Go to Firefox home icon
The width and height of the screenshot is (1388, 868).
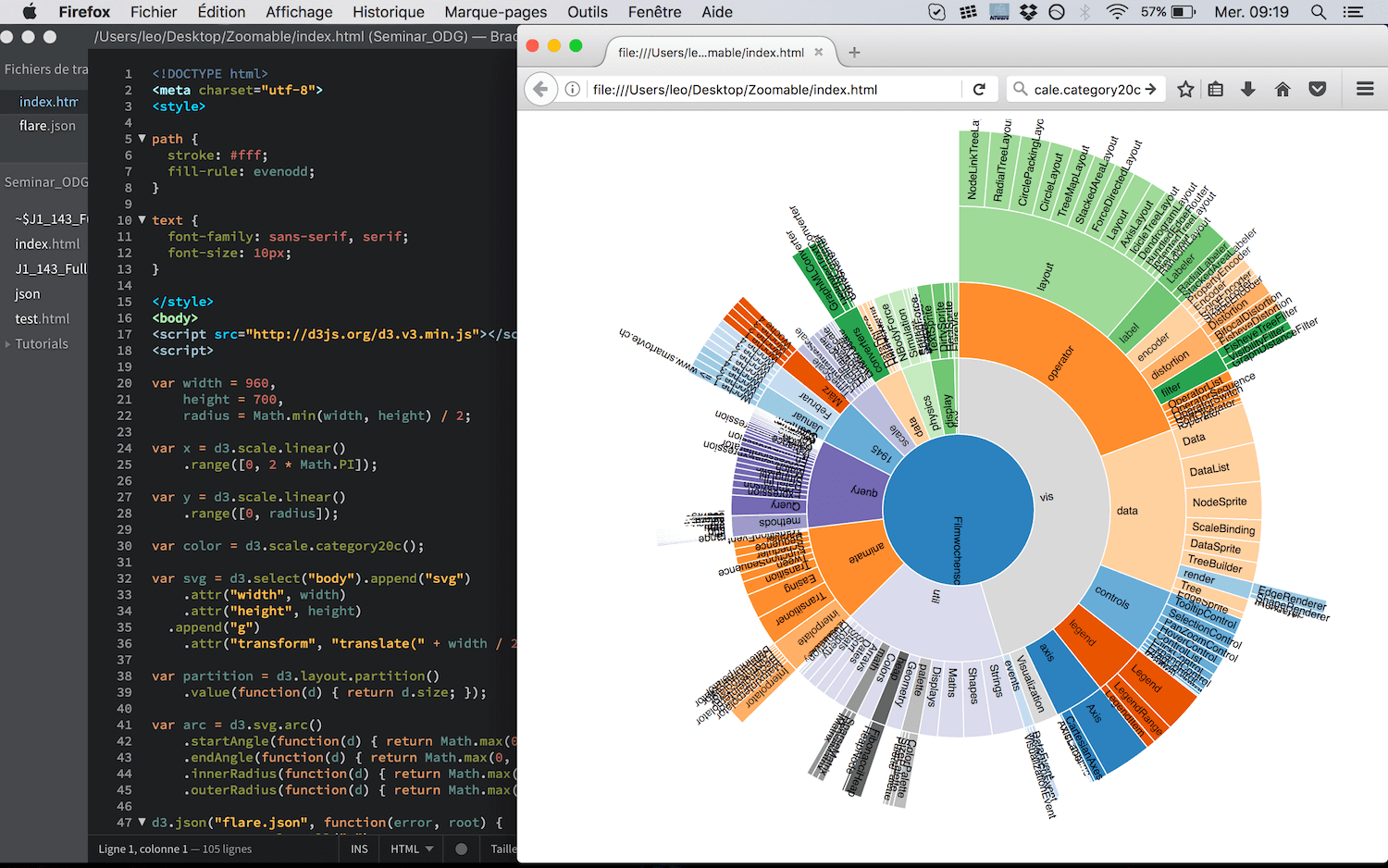click(1283, 89)
